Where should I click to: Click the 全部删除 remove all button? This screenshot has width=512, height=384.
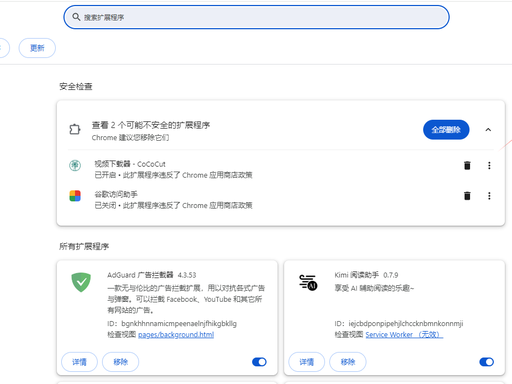(x=446, y=130)
